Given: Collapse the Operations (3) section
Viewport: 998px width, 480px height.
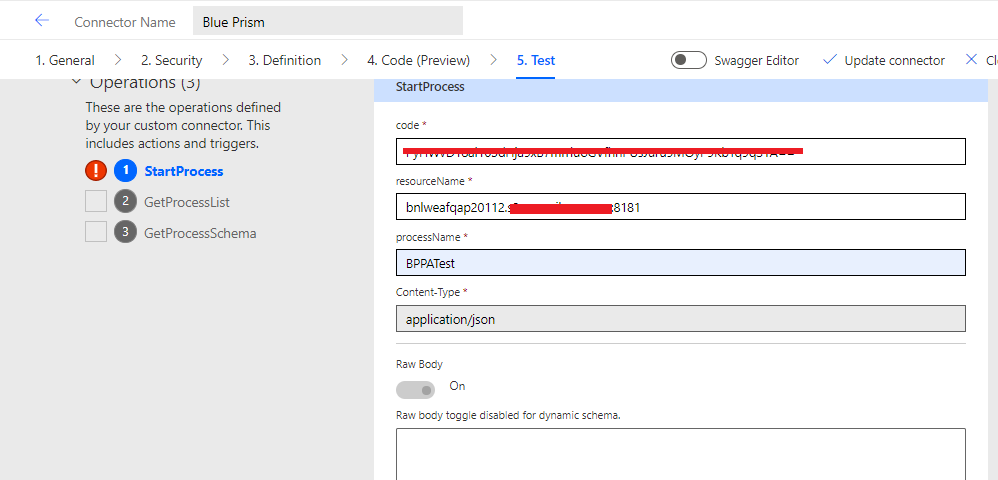Looking at the screenshot, I should [77, 81].
